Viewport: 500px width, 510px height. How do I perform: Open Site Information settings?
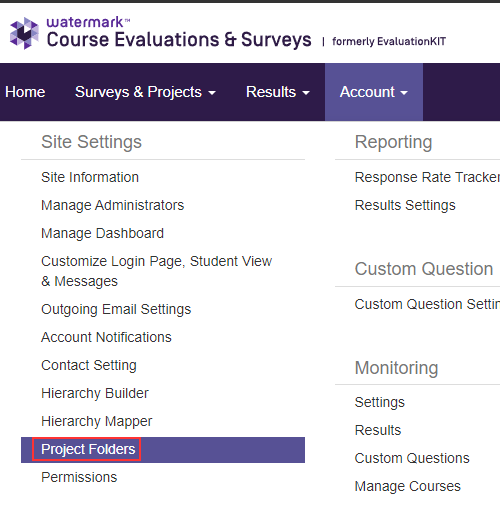pos(90,177)
